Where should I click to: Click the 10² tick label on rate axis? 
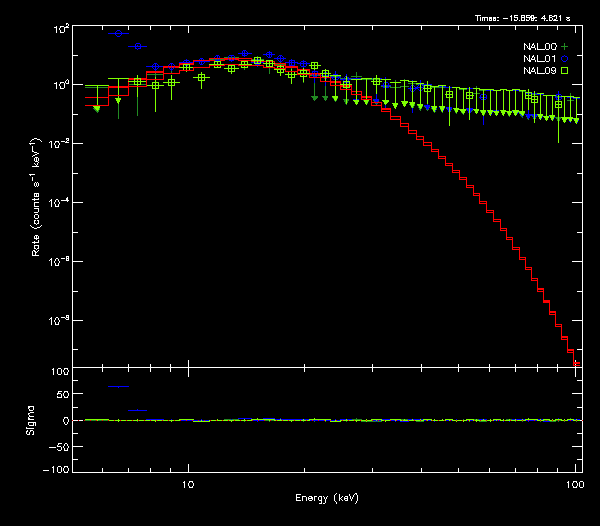point(61,28)
